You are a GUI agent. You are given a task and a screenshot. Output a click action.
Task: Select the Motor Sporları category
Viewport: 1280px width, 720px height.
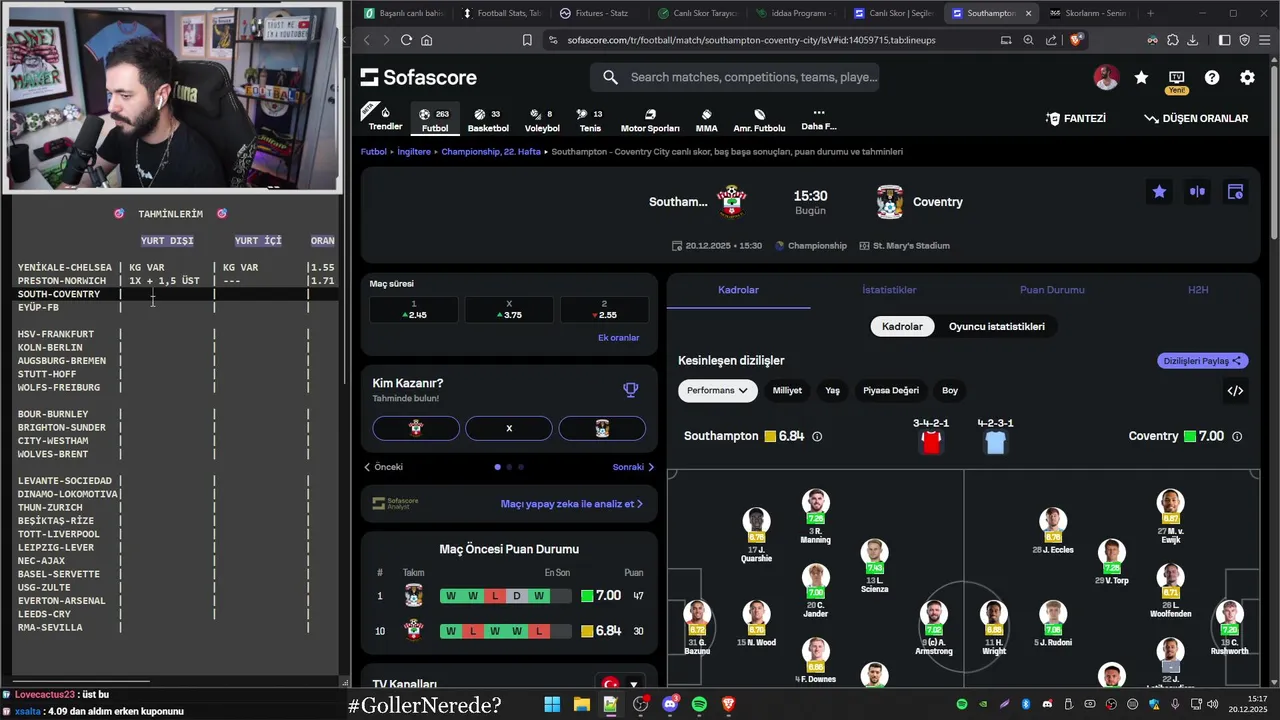click(650, 120)
